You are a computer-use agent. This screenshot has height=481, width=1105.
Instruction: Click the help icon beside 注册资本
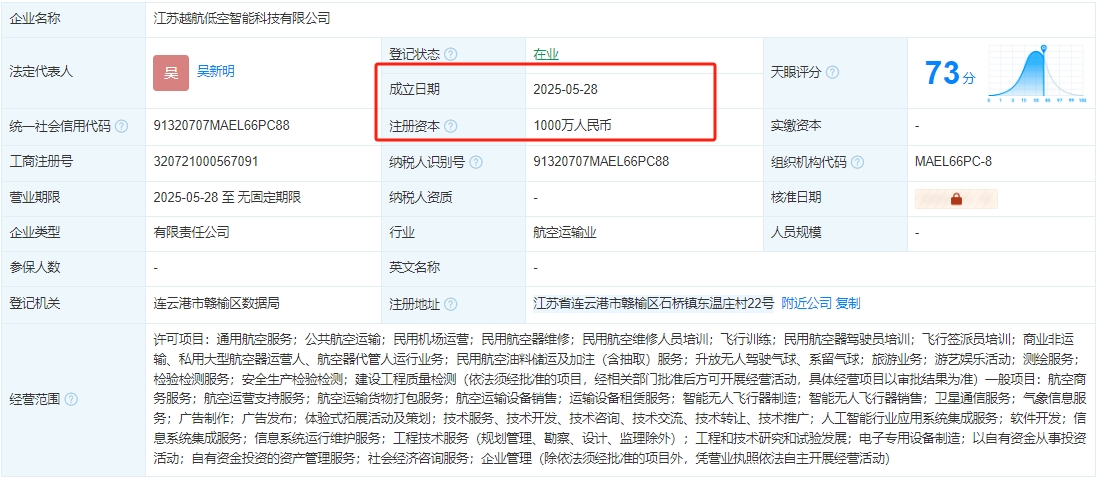click(x=451, y=126)
